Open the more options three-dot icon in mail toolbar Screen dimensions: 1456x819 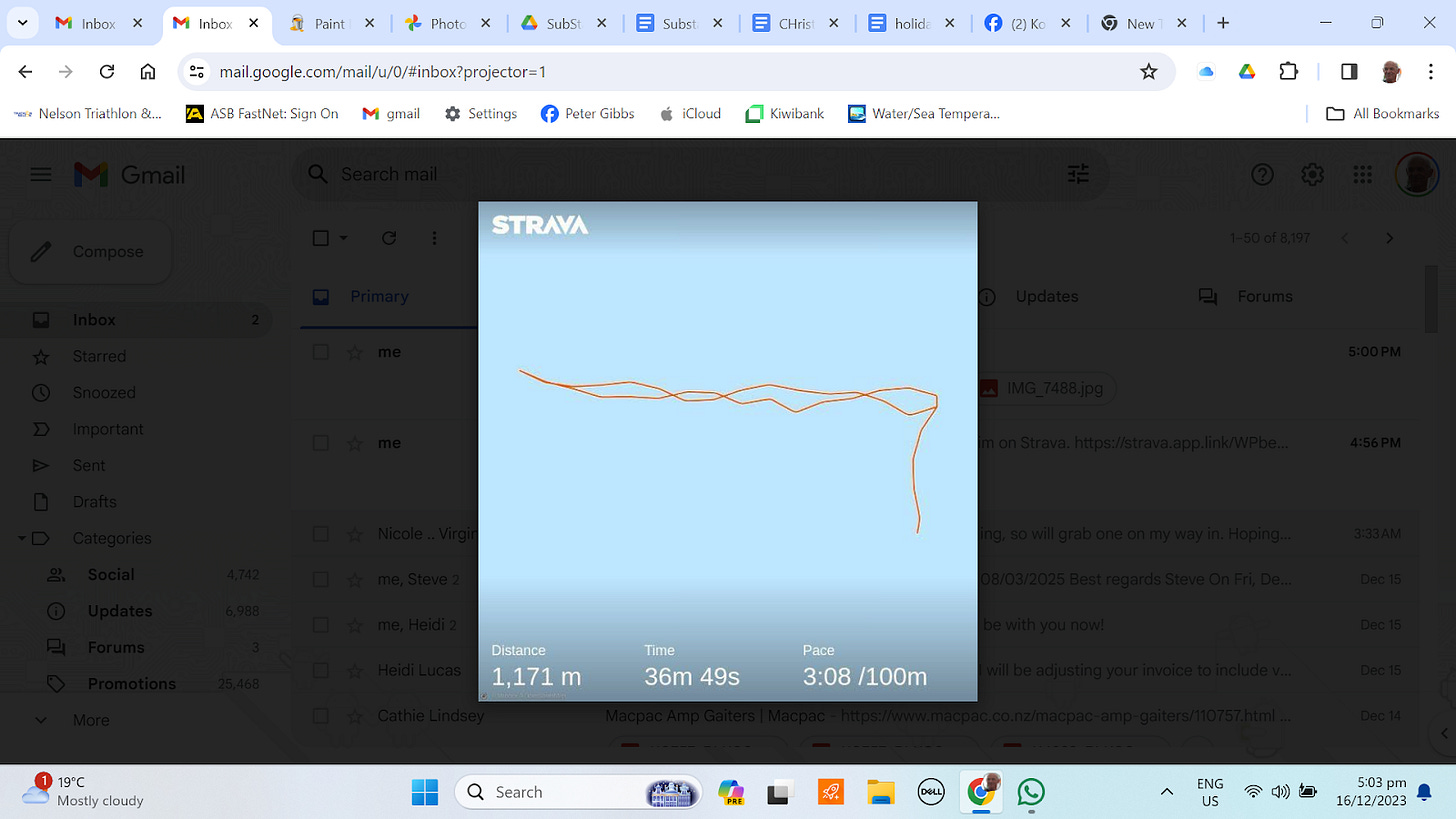434,238
